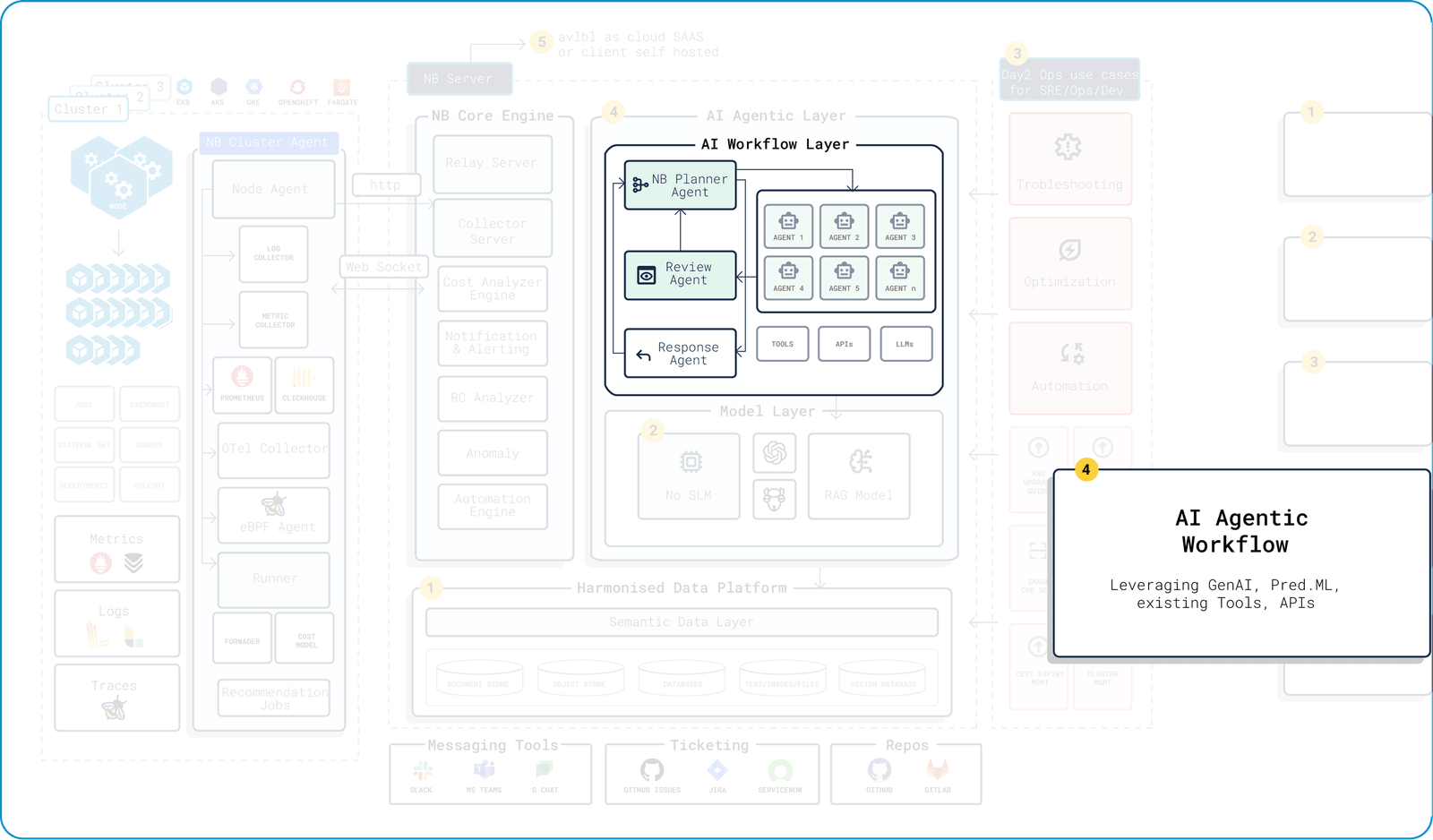The height and width of the screenshot is (840, 1433).
Task: Click the OpenShift platform icon
Action: pos(297,87)
